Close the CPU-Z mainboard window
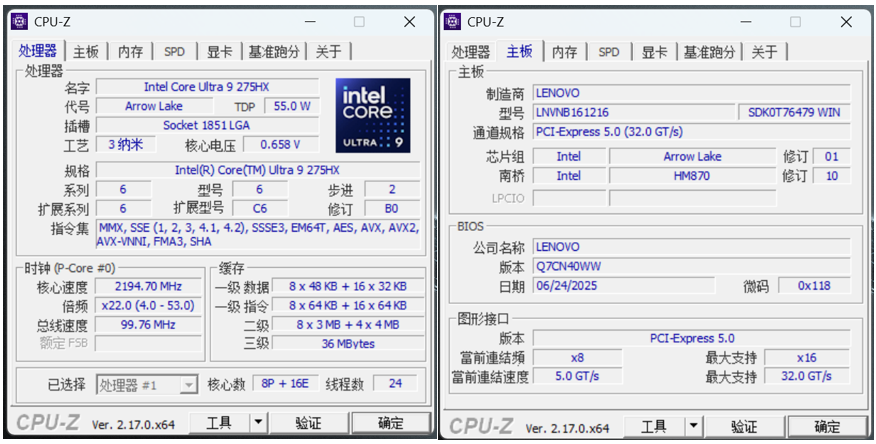 pos(845,21)
